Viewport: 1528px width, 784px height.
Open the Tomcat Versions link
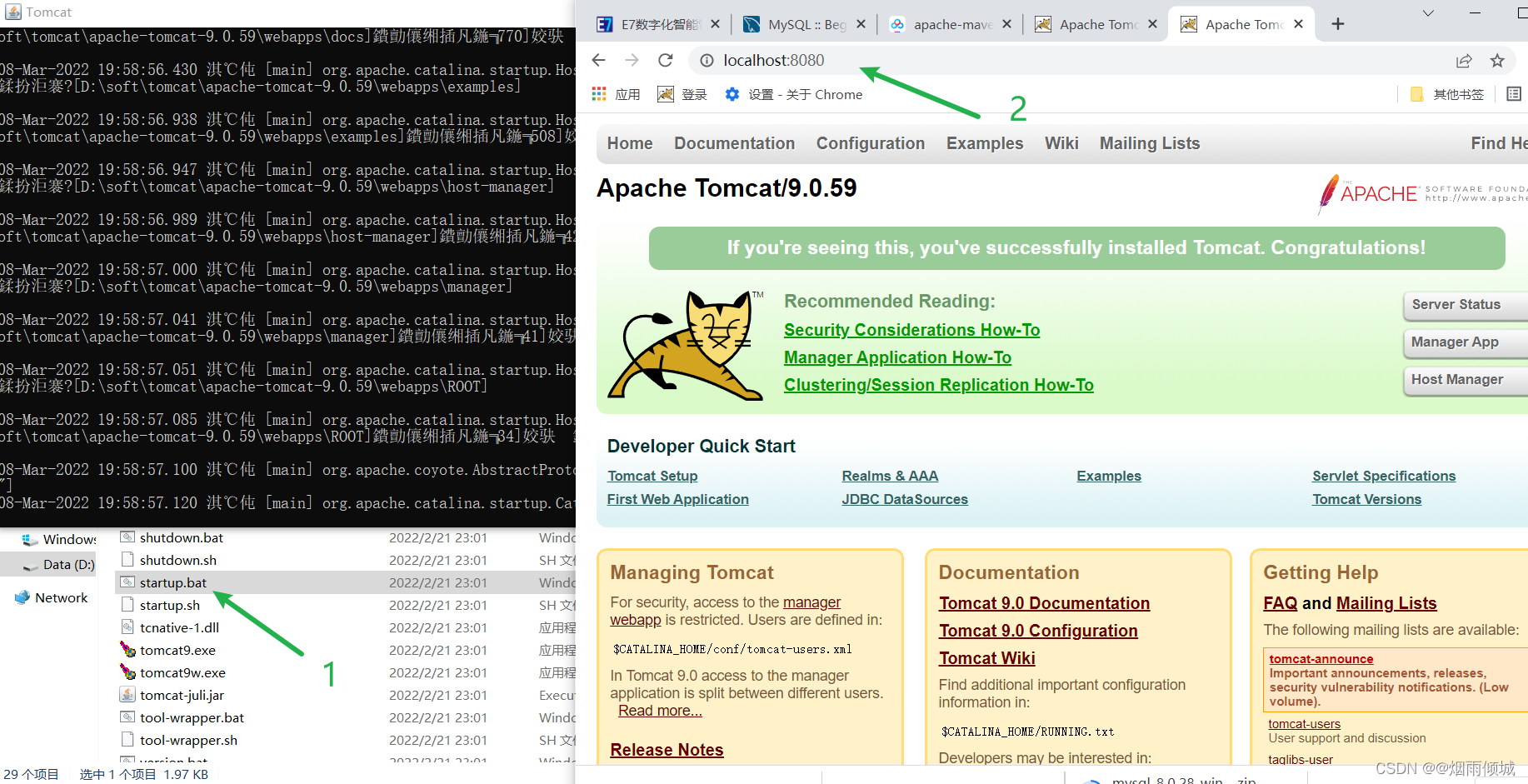coord(1366,499)
